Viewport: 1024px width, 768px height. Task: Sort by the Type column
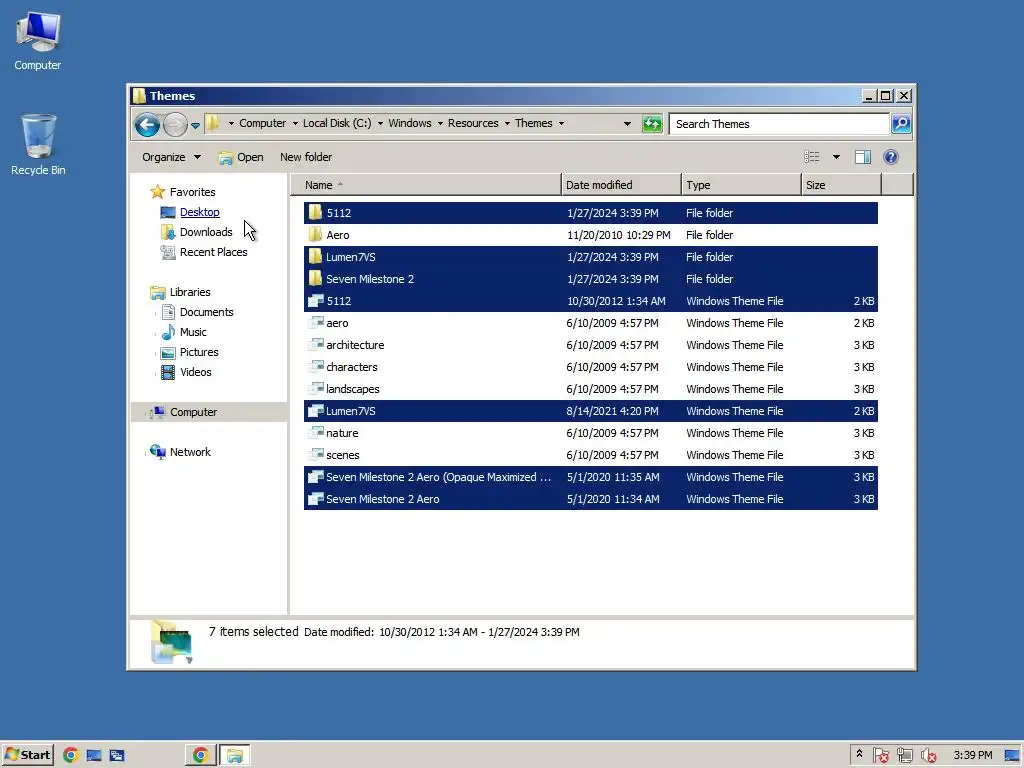click(x=741, y=185)
